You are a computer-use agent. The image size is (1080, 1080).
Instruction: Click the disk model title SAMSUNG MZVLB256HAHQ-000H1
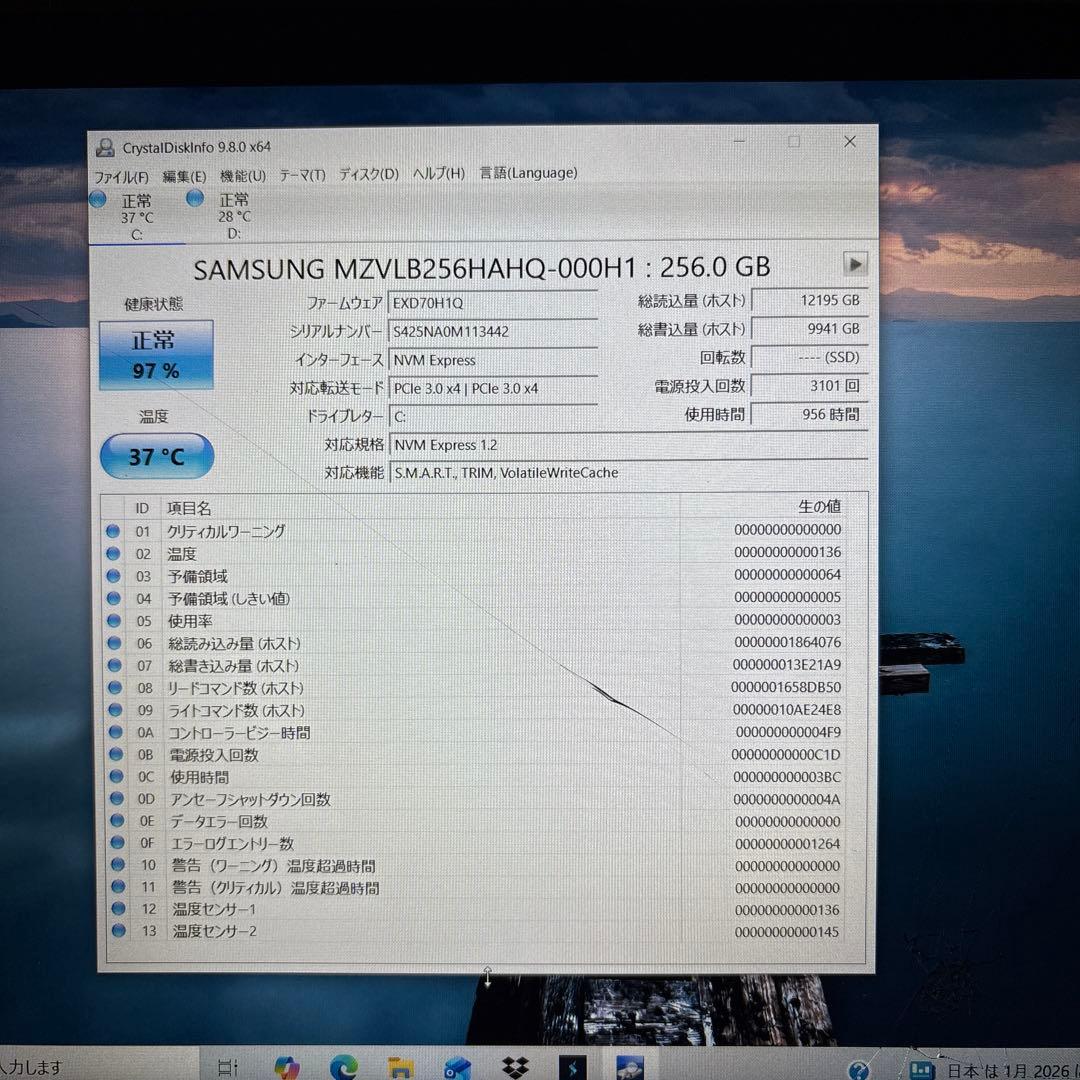click(415, 269)
